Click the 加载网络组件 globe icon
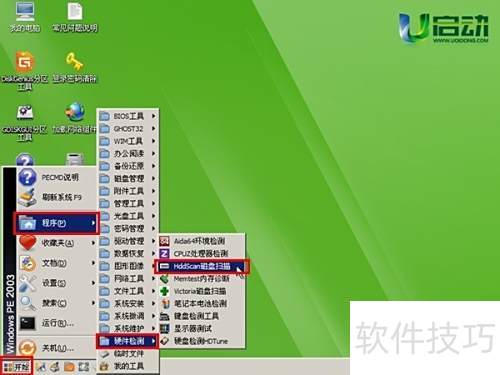Screen dimensions: 500x375 tap(75, 112)
